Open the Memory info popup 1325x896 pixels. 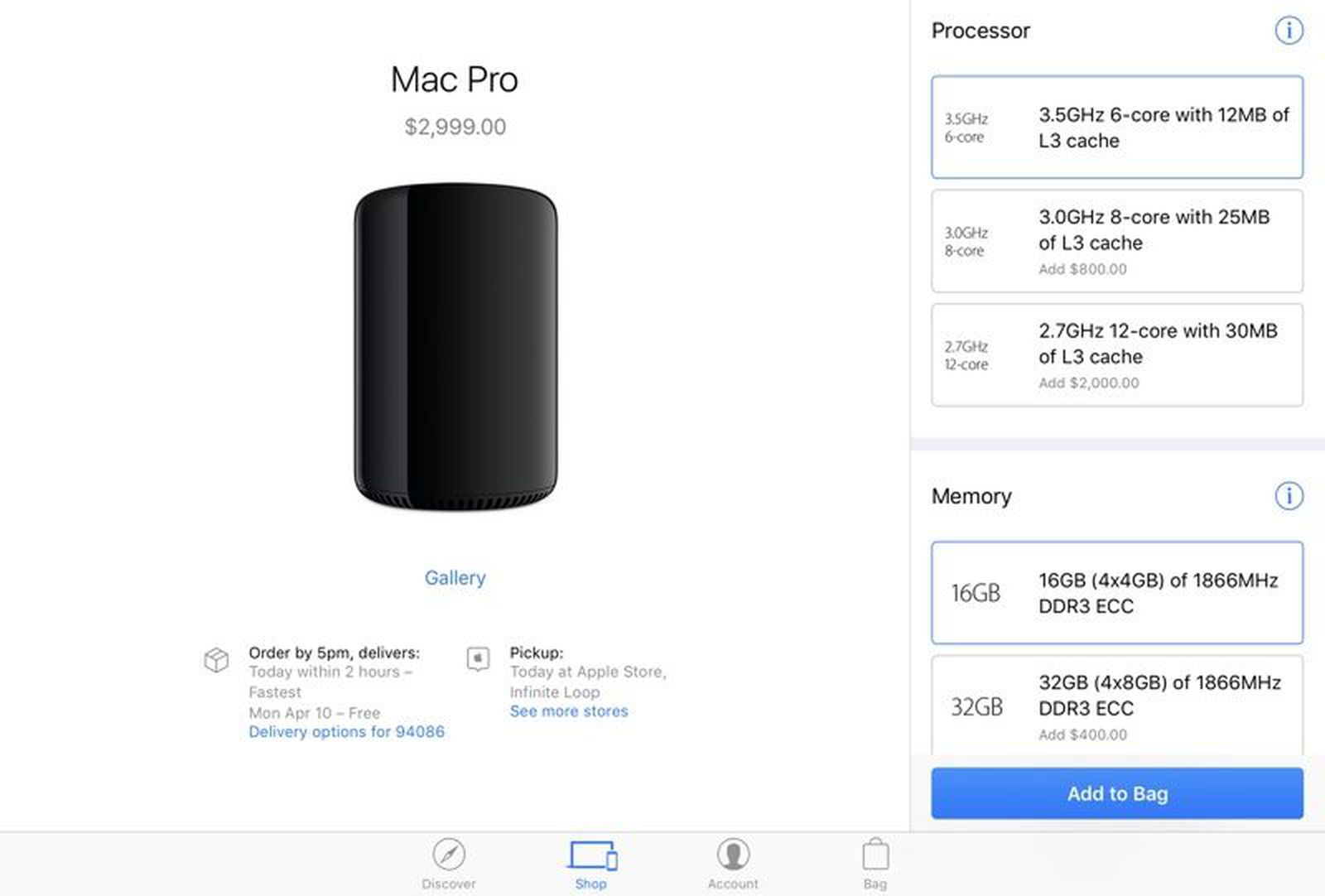[x=1289, y=496]
